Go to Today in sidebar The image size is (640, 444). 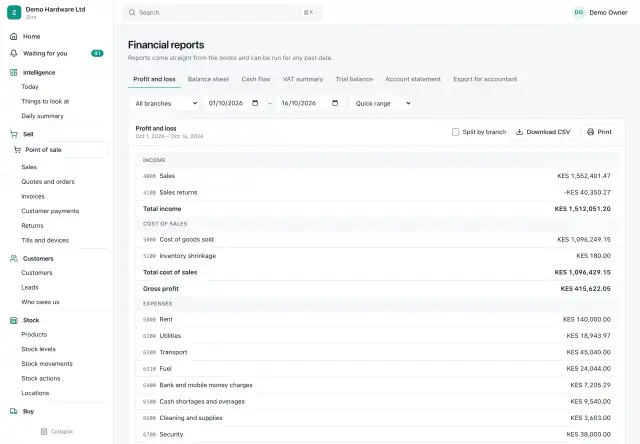tap(30, 87)
